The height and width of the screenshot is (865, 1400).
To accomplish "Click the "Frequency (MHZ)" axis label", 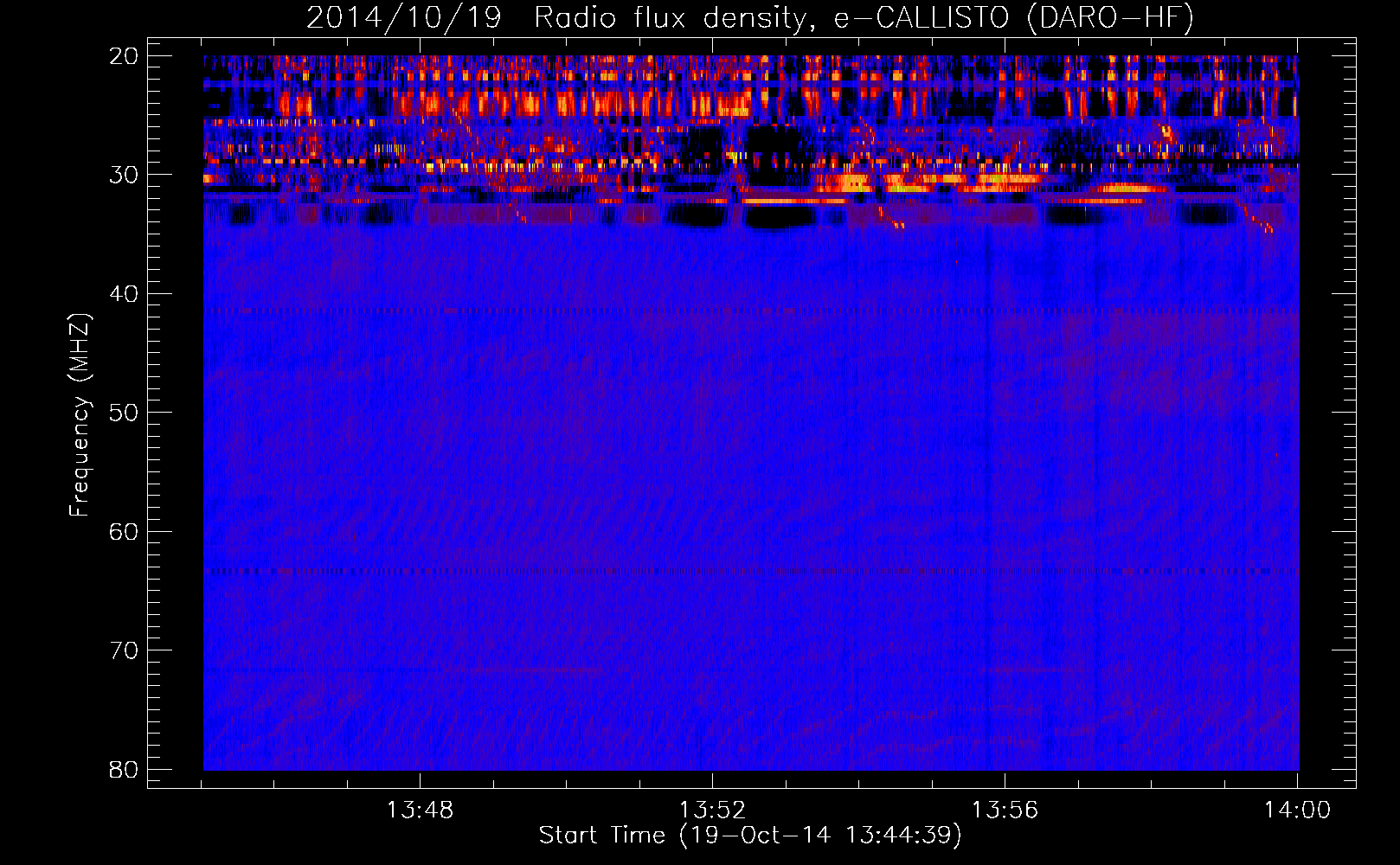I will point(80,415).
